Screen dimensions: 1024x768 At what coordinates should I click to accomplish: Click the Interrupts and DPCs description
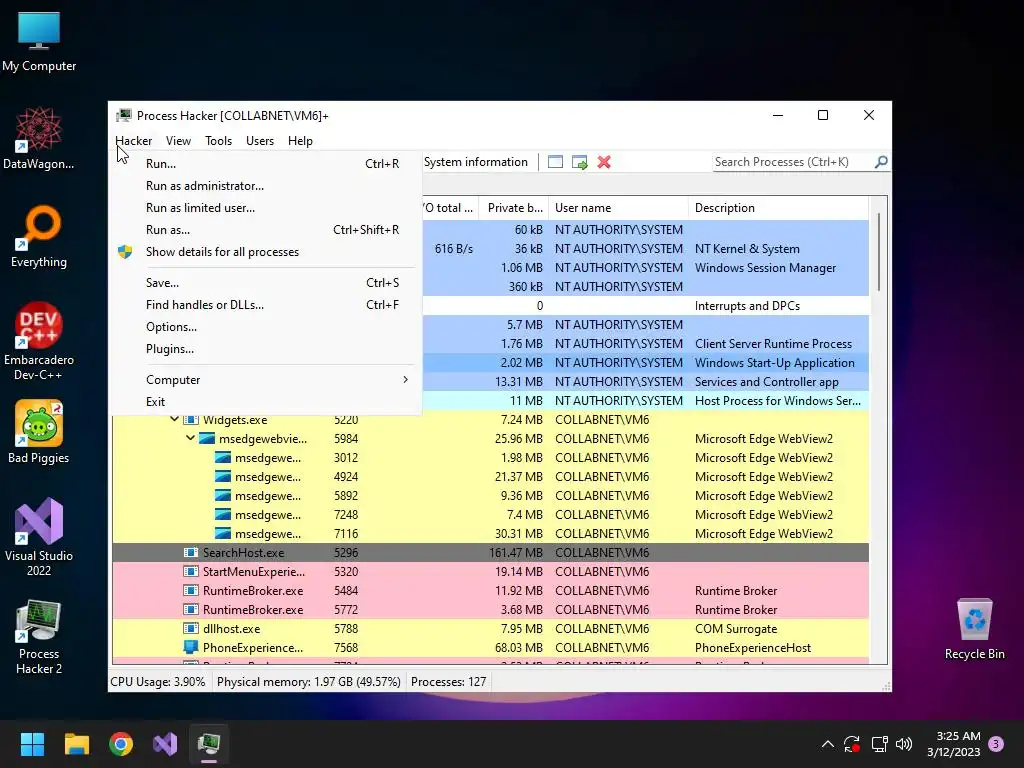click(747, 306)
